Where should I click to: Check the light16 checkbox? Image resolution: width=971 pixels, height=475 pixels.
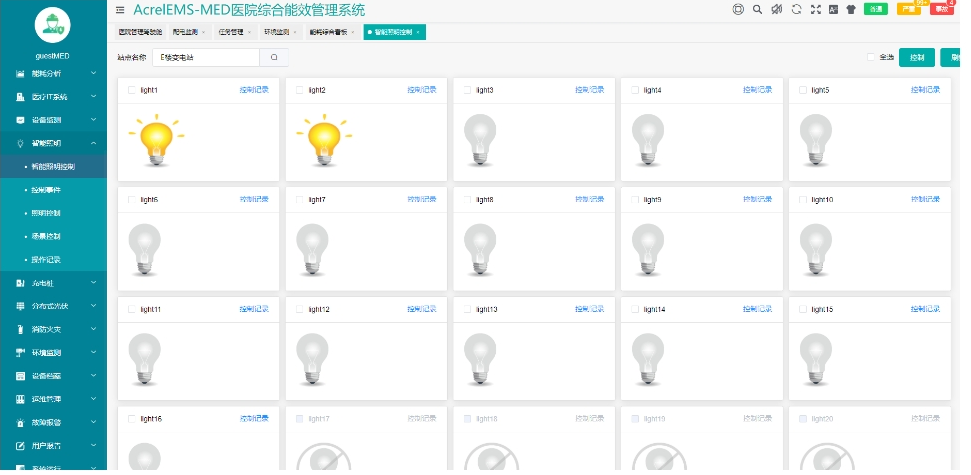(131, 419)
